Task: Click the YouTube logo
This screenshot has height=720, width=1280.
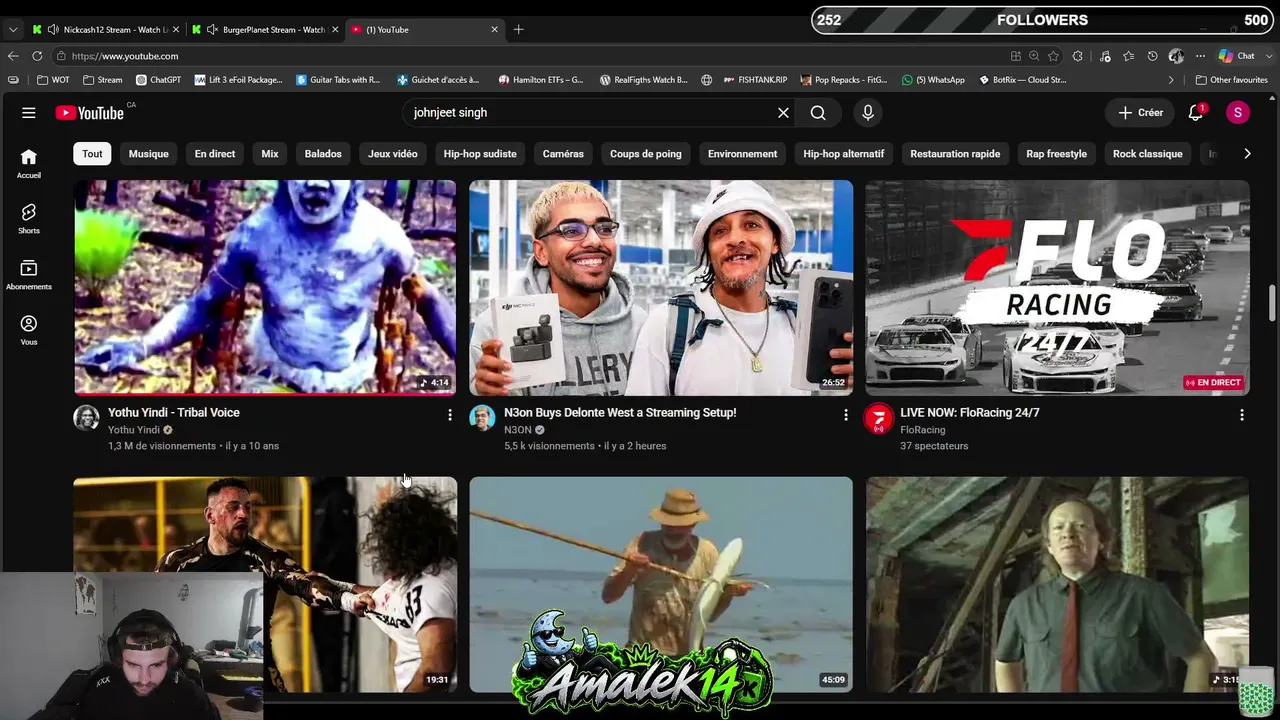Action: pyautogui.click(x=90, y=113)
